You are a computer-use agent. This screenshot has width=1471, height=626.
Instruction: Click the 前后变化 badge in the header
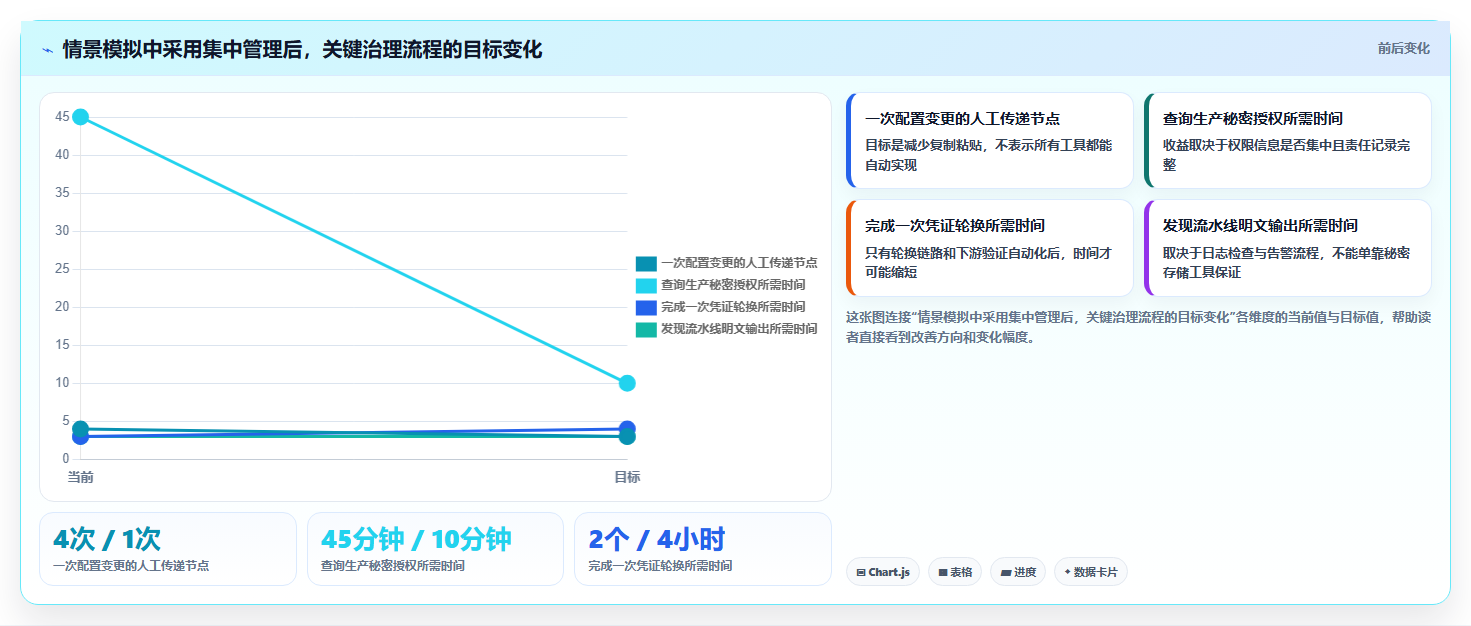point(1403,48)
